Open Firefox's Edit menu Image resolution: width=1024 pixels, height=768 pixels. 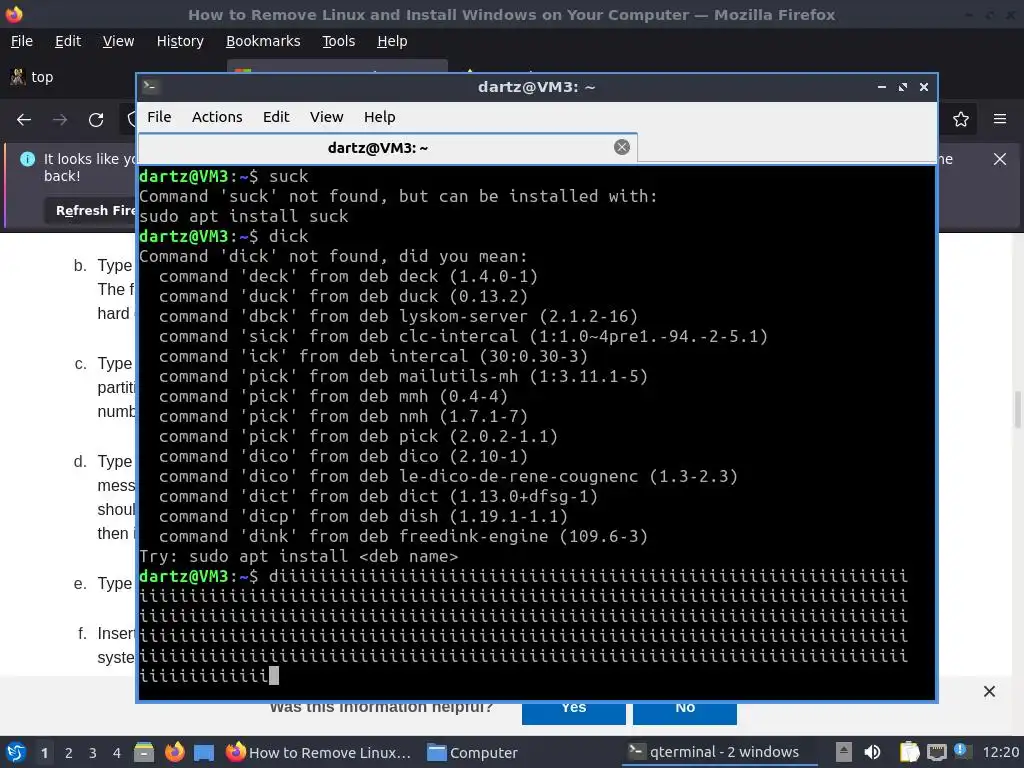pos(68,41)
